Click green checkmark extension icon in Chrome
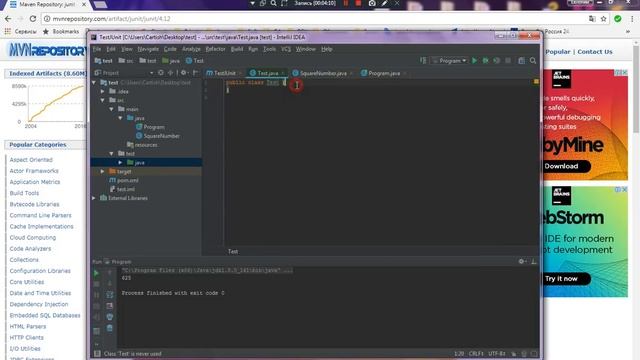Viewport: 640px width, 360px height. click(618, 19)
